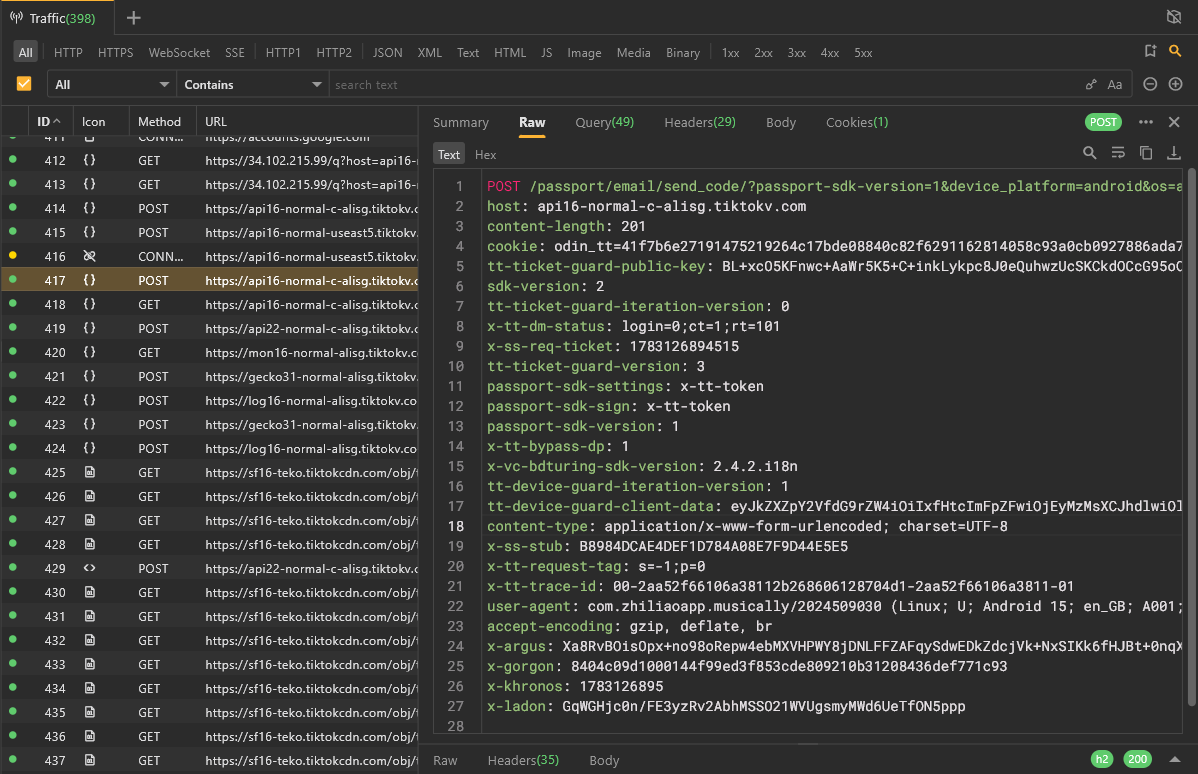1198x774 pixels.
Task: Download raw request content
Action: 1174,154
